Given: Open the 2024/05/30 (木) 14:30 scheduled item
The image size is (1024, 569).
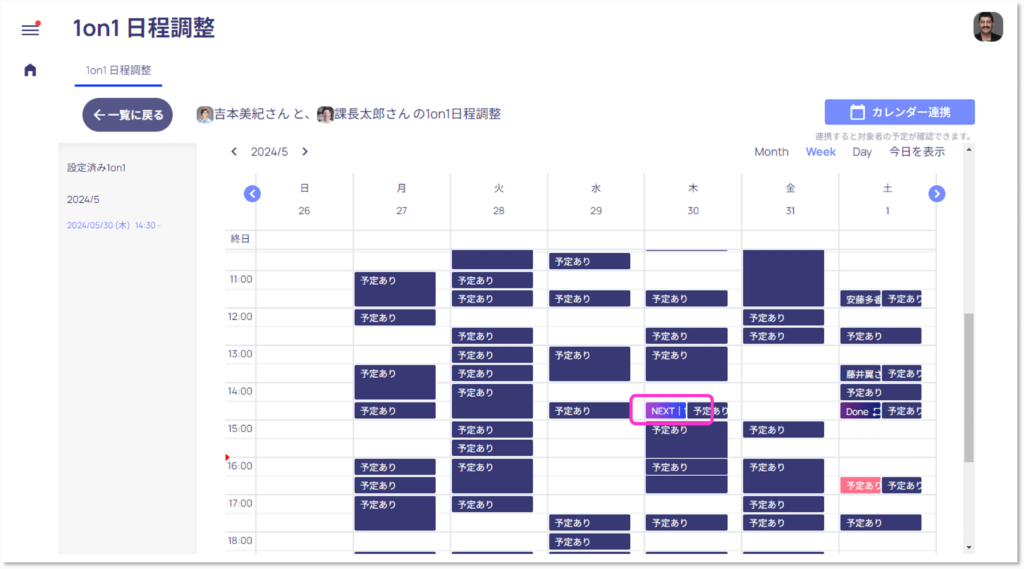Looking at the screenshot, I should pos(113,225).
